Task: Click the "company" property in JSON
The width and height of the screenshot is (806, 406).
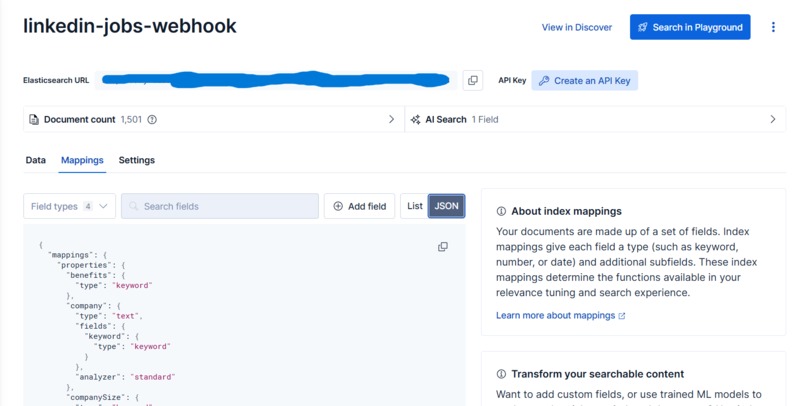Action: click(x=84, y=306)
